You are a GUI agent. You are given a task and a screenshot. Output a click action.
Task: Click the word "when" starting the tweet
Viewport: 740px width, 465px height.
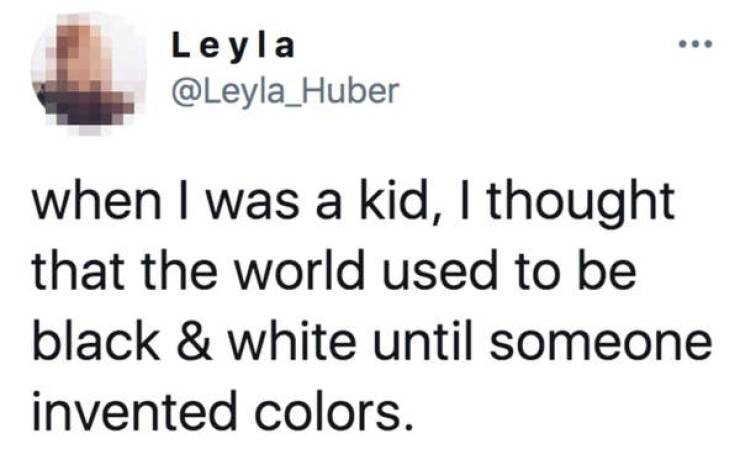[x=99, y=205]
